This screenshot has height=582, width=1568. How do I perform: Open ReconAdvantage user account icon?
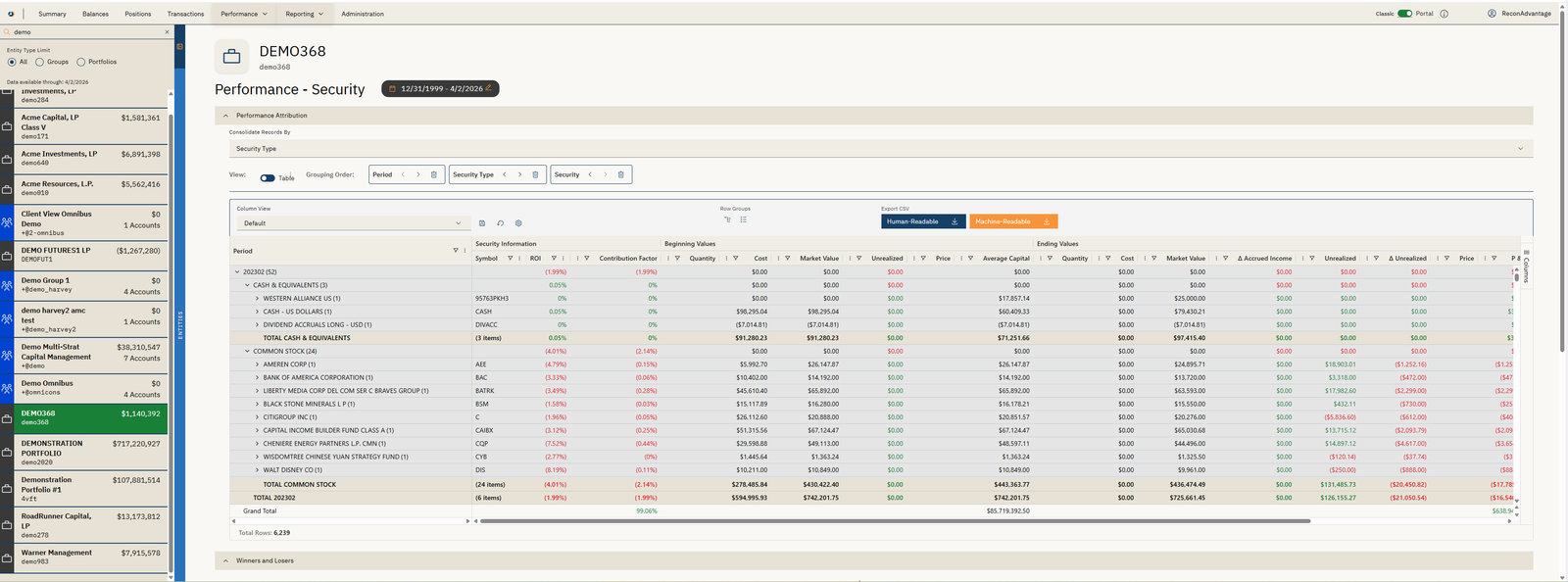[1492, 14]
